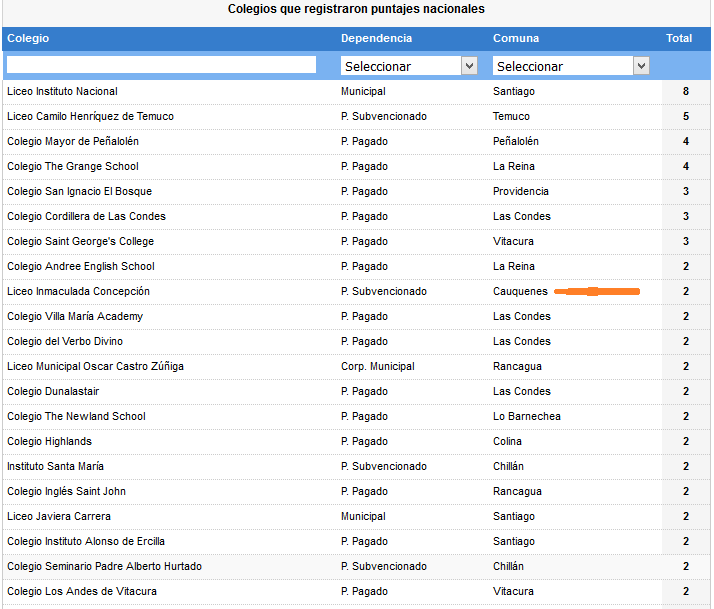Click total 5 for Liceo Camilo Henríquez
714x609 pixels.
pos(686,116)
